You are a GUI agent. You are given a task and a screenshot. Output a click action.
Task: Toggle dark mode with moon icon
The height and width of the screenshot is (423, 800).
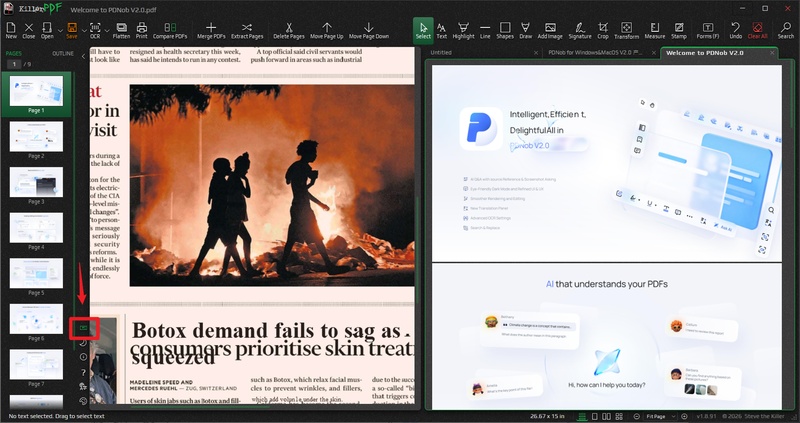coord(84,343)
